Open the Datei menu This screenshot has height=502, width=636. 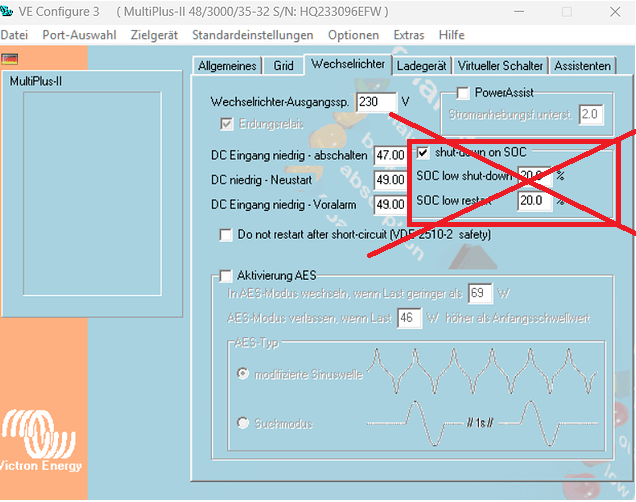(x=14, y=35)
